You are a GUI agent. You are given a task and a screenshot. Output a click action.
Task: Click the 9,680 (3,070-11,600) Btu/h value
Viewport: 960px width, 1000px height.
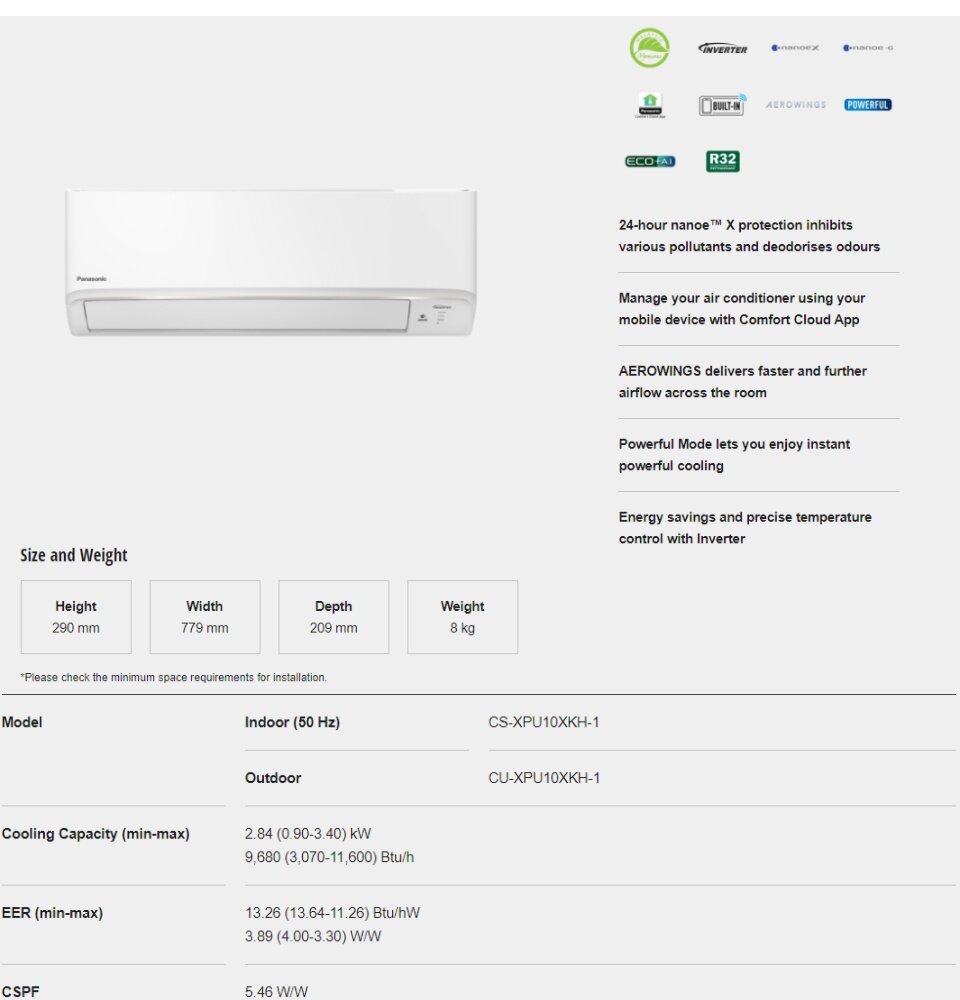click(329, 857)
